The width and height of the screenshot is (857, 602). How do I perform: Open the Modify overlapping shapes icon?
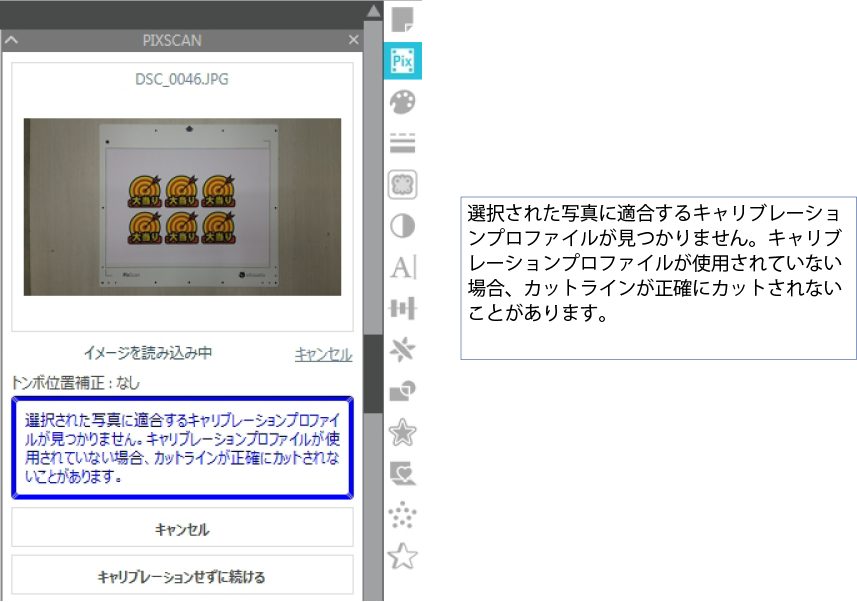[403, 390]
